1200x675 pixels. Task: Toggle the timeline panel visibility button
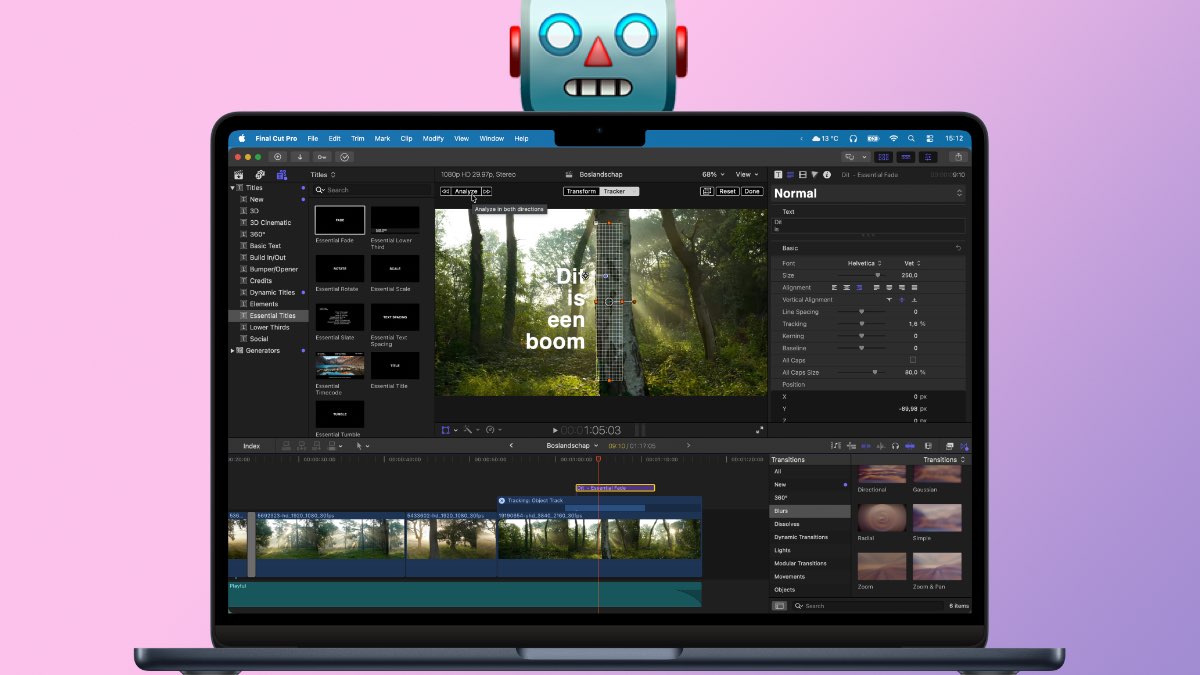pos(906,157)
